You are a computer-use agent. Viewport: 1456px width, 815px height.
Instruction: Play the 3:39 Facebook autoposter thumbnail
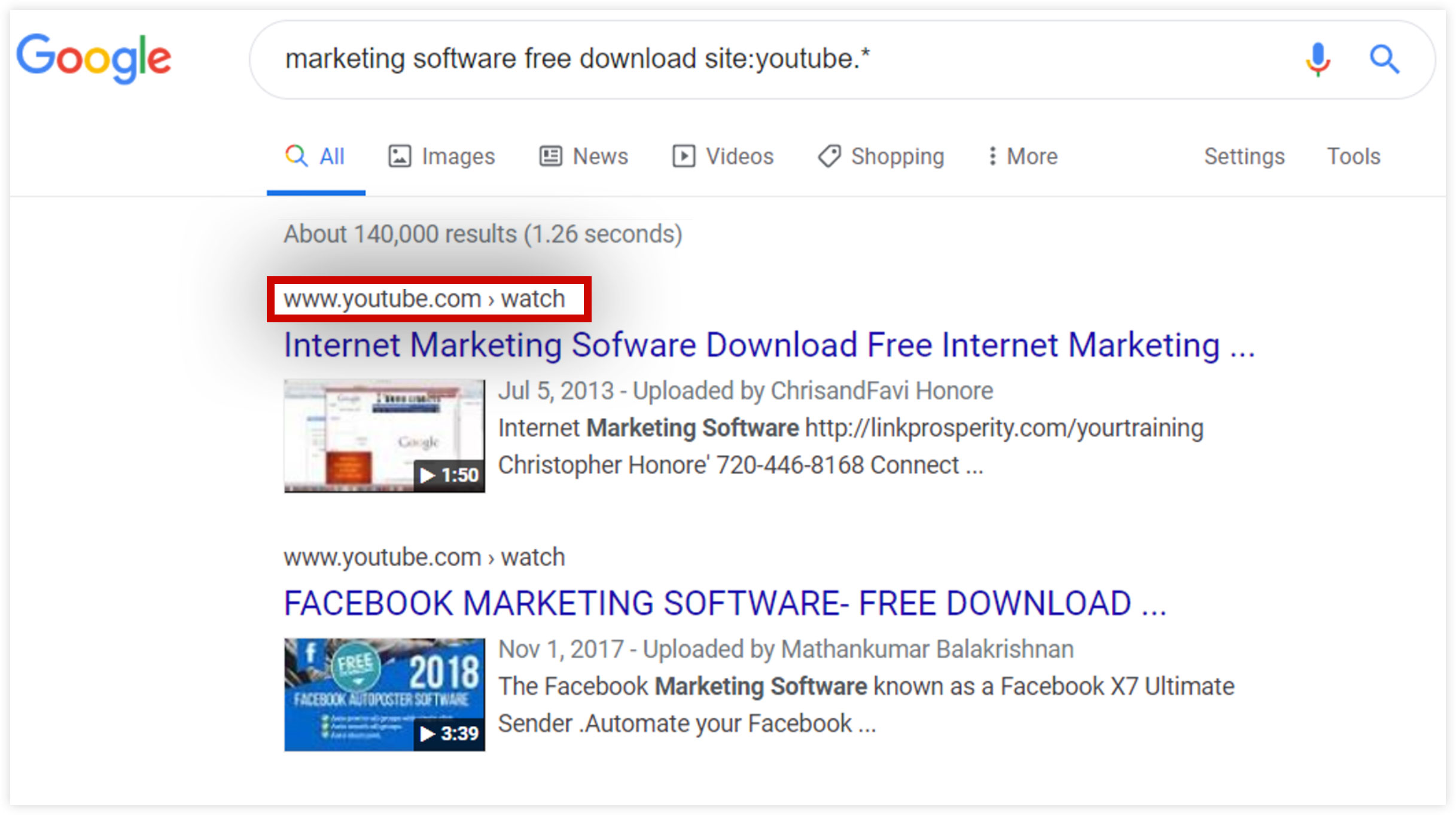click(385, 694)
